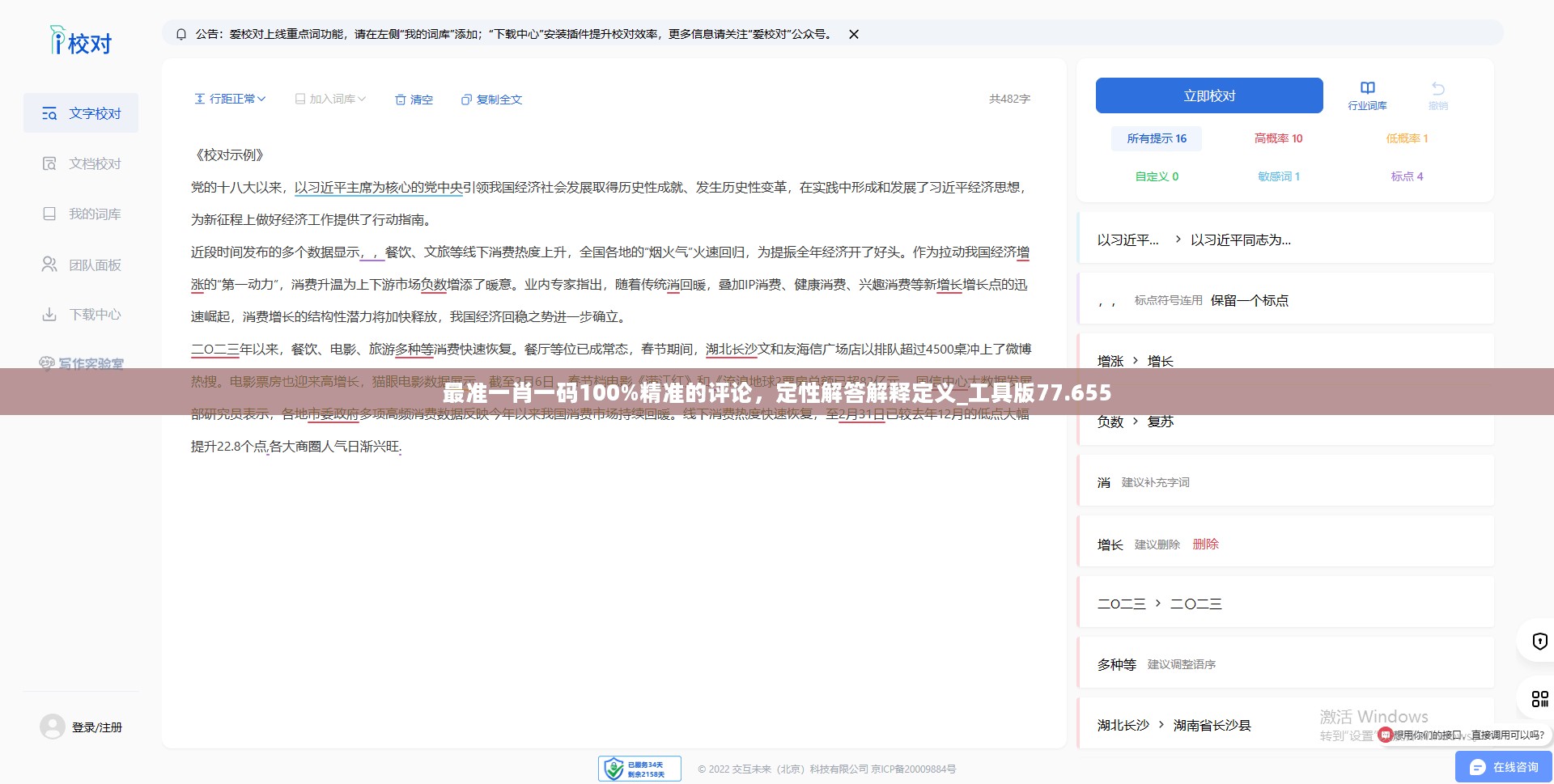
Task: Click the security badge in the footer
Action: pyautogui.click(x=639, y=769)
